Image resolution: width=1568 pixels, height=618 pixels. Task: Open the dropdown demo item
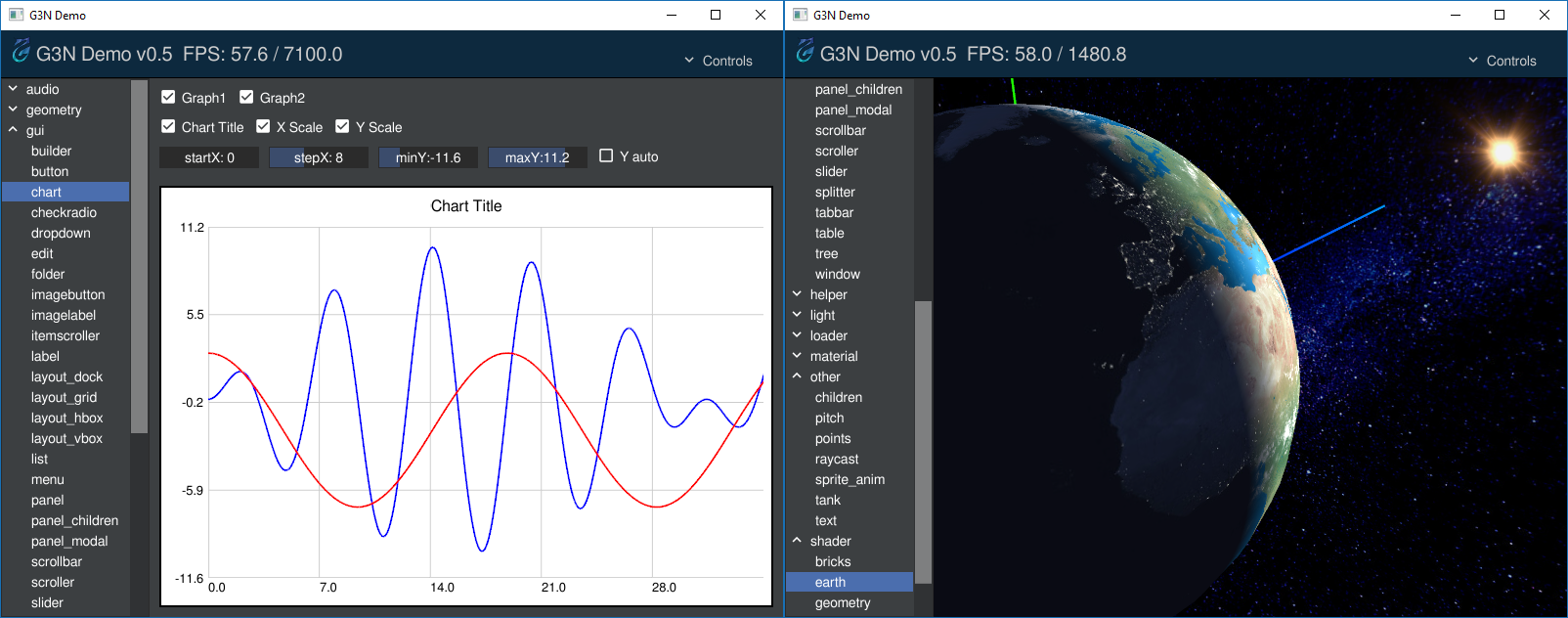pos(65,233)
